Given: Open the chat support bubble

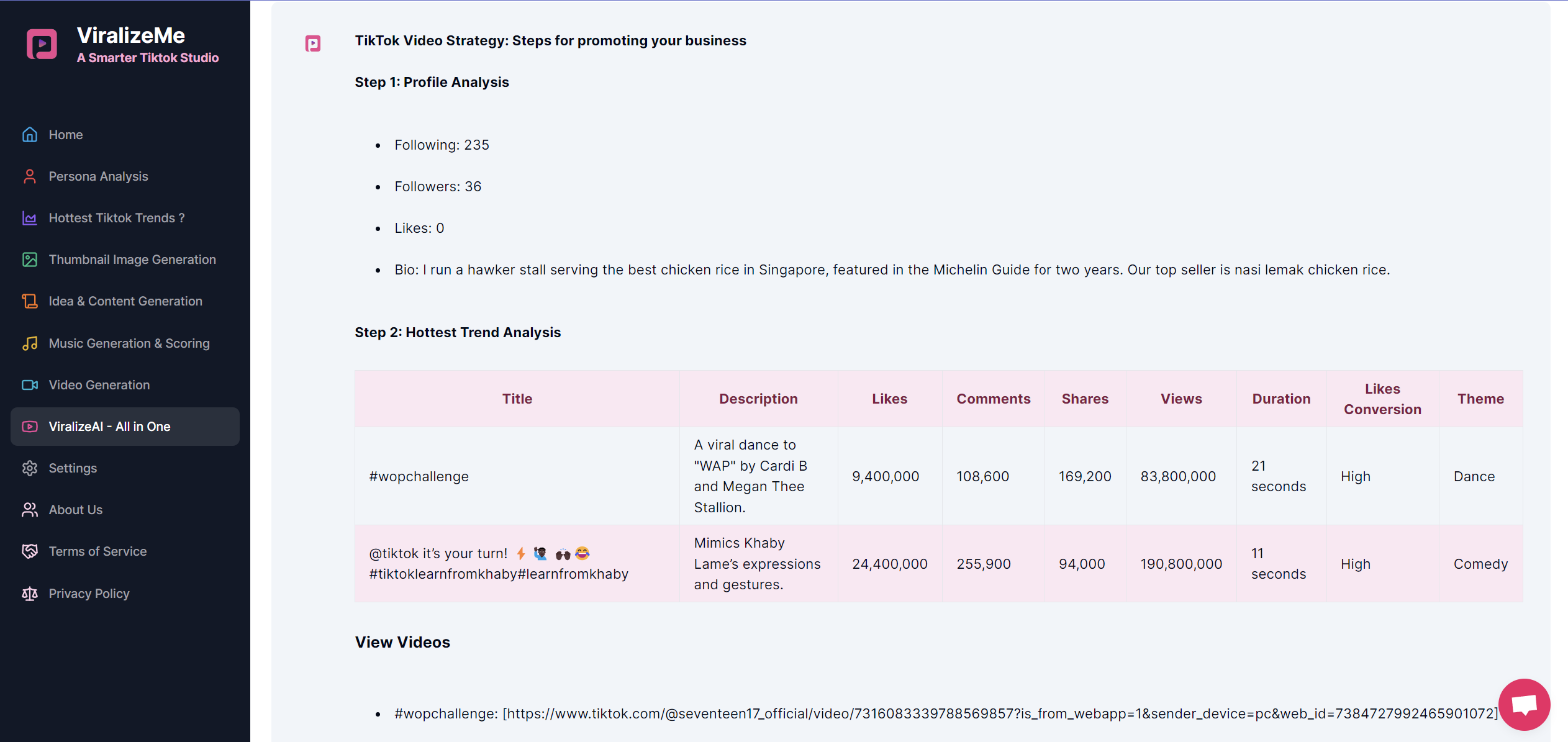Looking at the screenshot, I should pyautogui.click(x=1523, y=705).
